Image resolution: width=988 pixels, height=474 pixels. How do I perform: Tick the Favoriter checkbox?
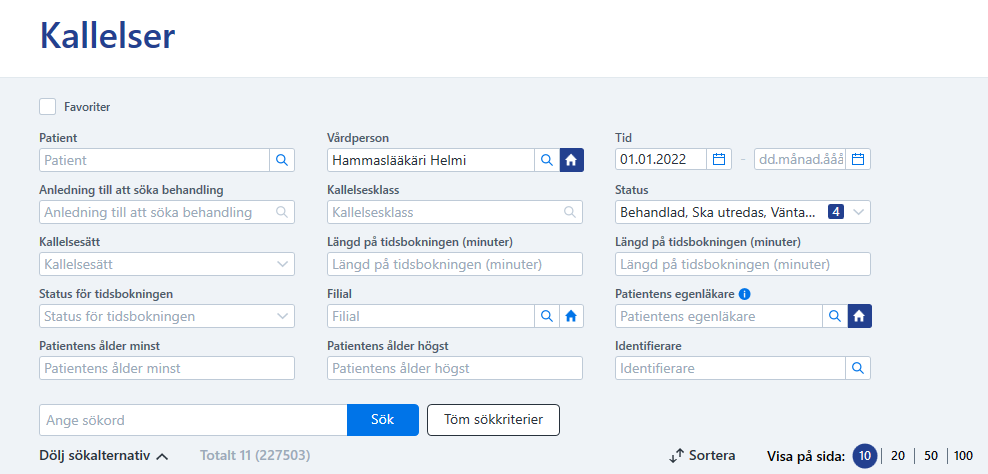[48, 107]
